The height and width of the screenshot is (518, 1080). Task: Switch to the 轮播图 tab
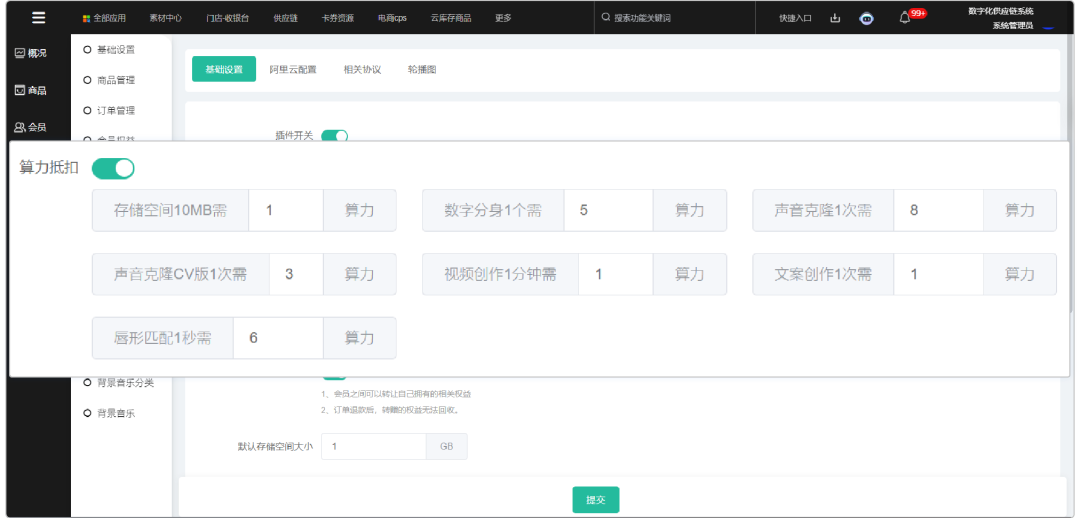pyautogui.click(x=422, y=70)
